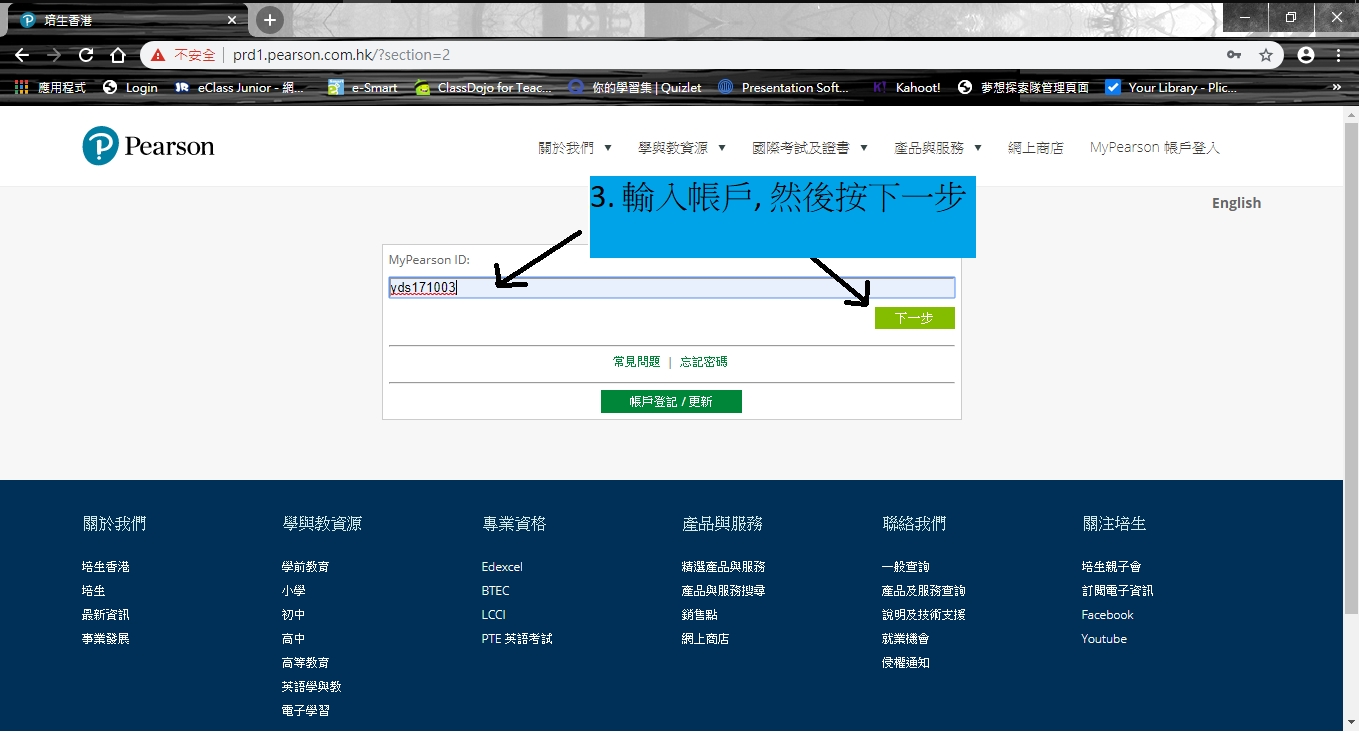Open a new tab with the plus button
This screenshot has height=731, width=1359.
[x=270, y=19]
